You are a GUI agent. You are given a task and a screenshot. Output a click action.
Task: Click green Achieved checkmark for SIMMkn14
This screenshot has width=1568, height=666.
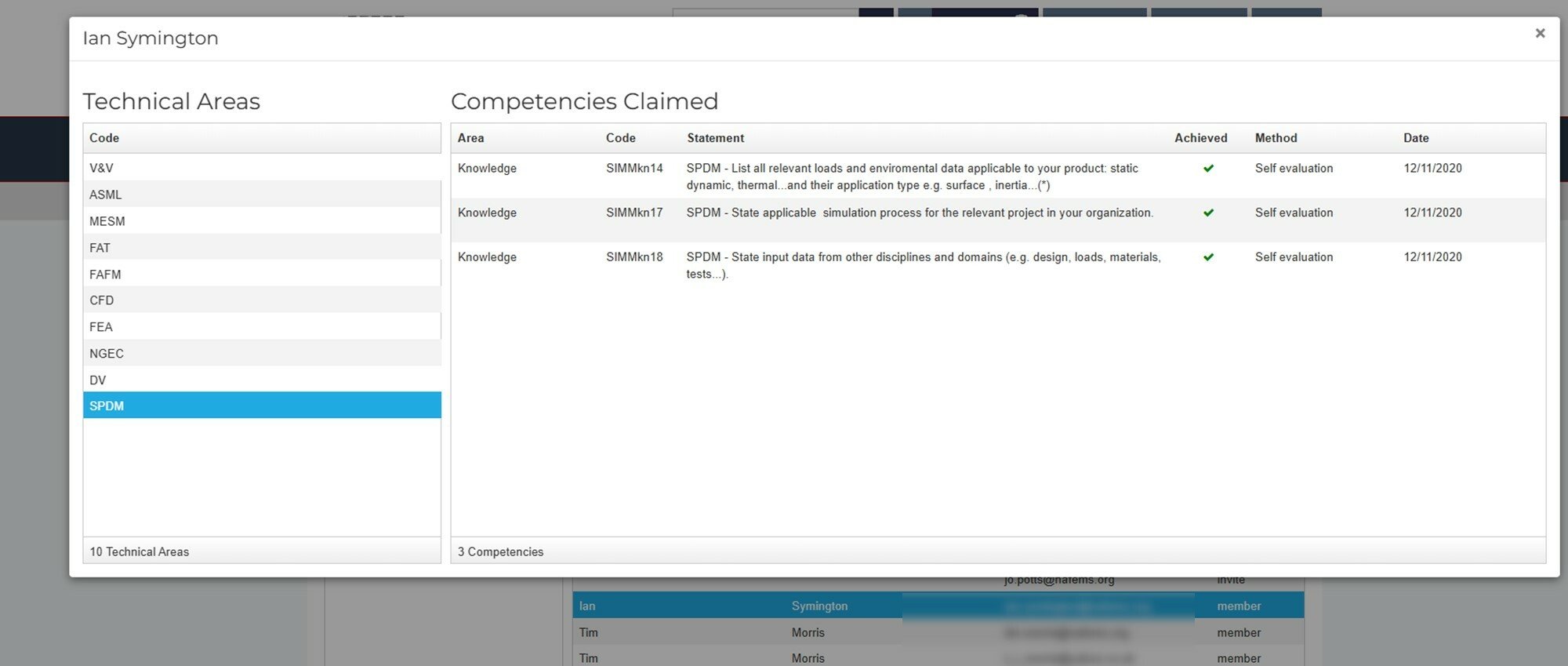point(1208,169)
